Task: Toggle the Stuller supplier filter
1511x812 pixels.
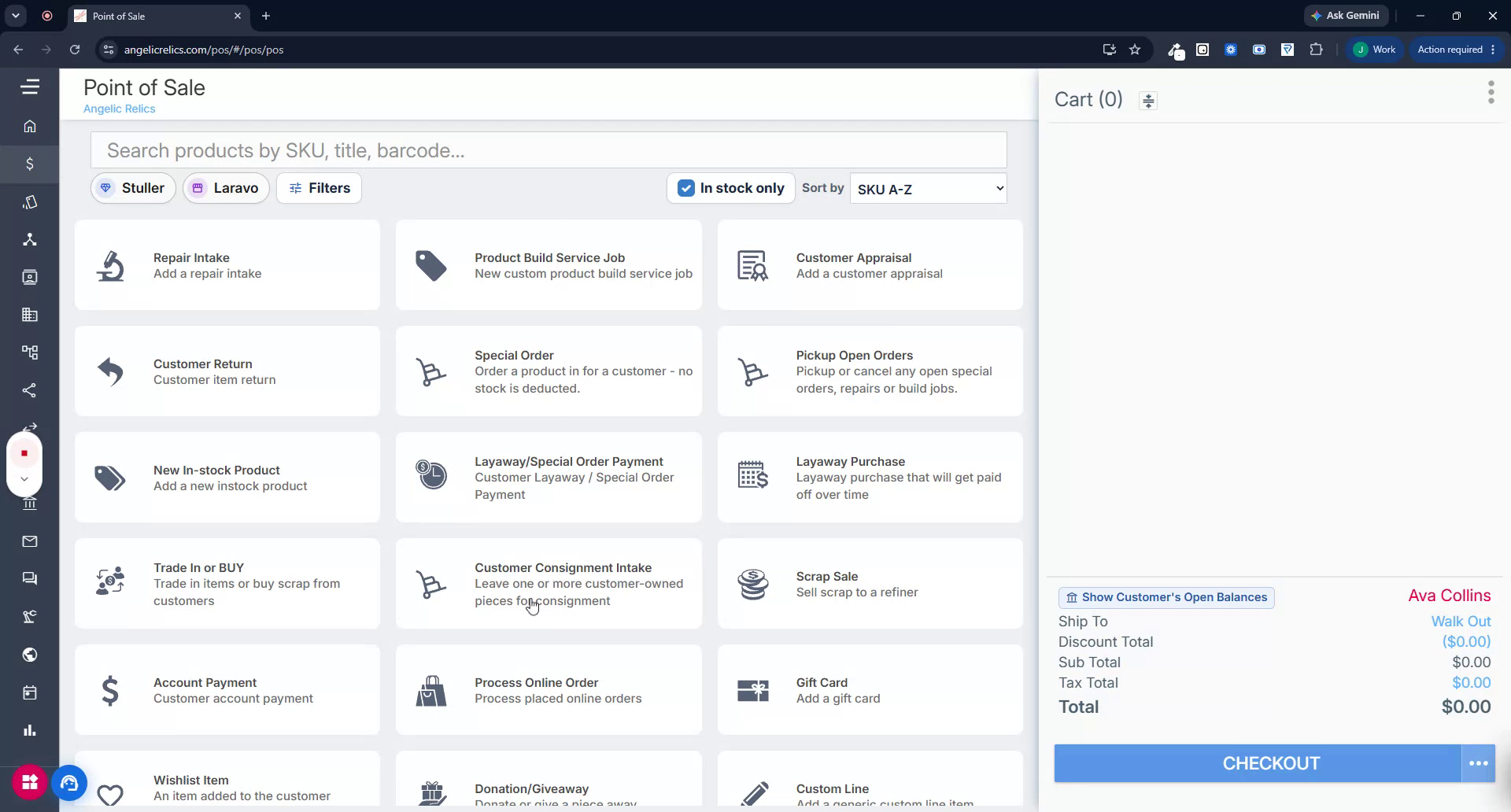Action: point(133,188)
